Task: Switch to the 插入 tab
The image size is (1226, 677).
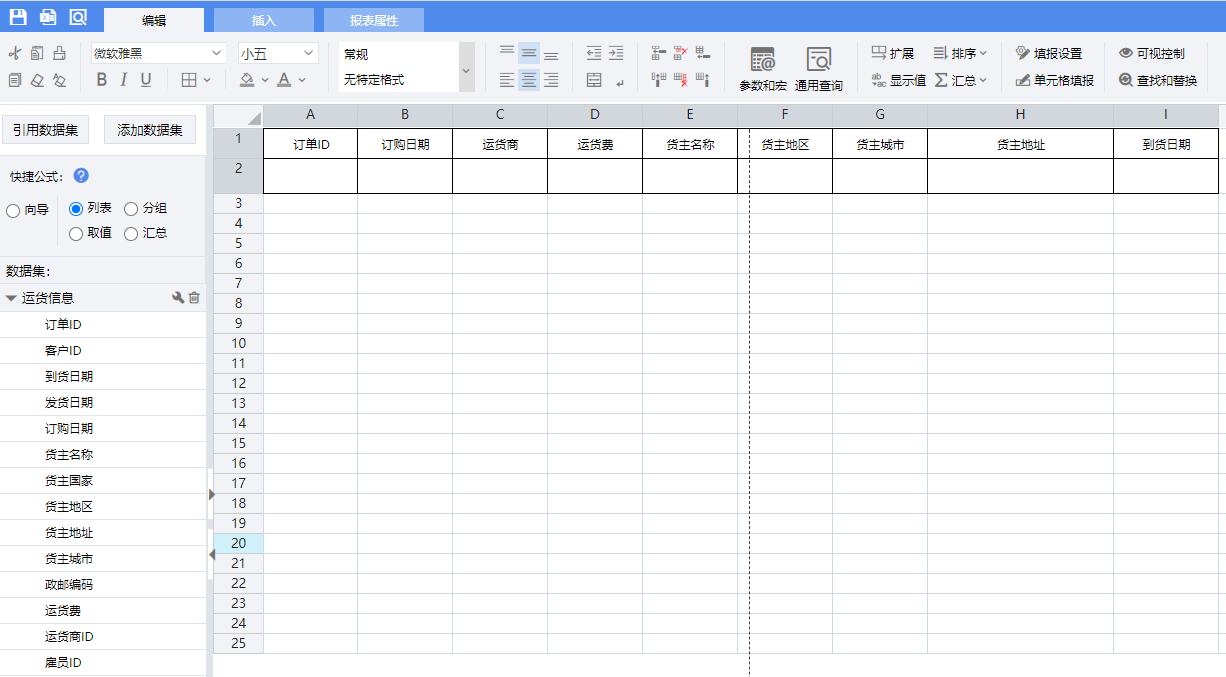Action: (x=263, y=20)
